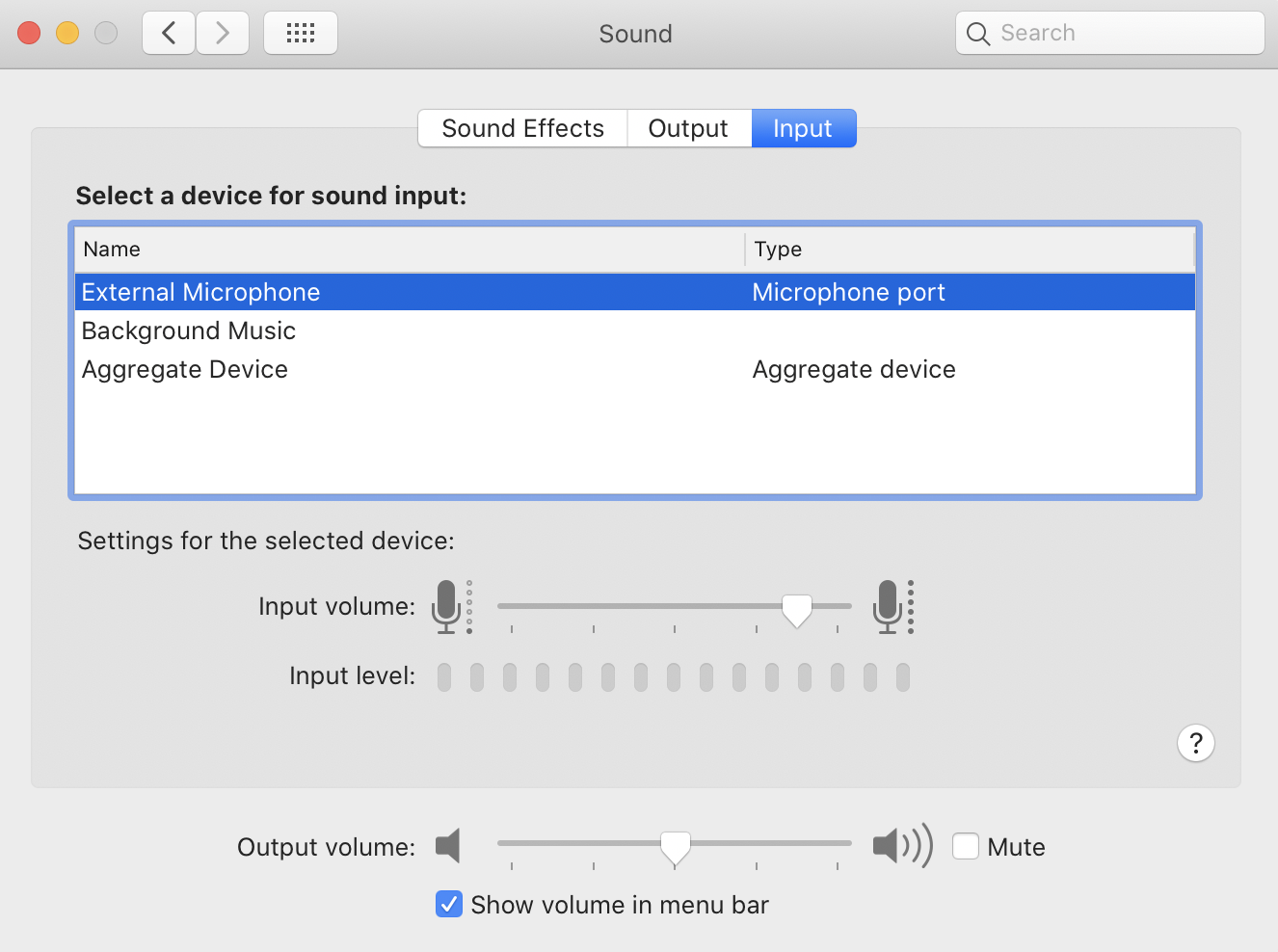Click the loud output speaker icon
This screenshot has height=952, width=1278.
pyautogui.click(x=901, y=846)
